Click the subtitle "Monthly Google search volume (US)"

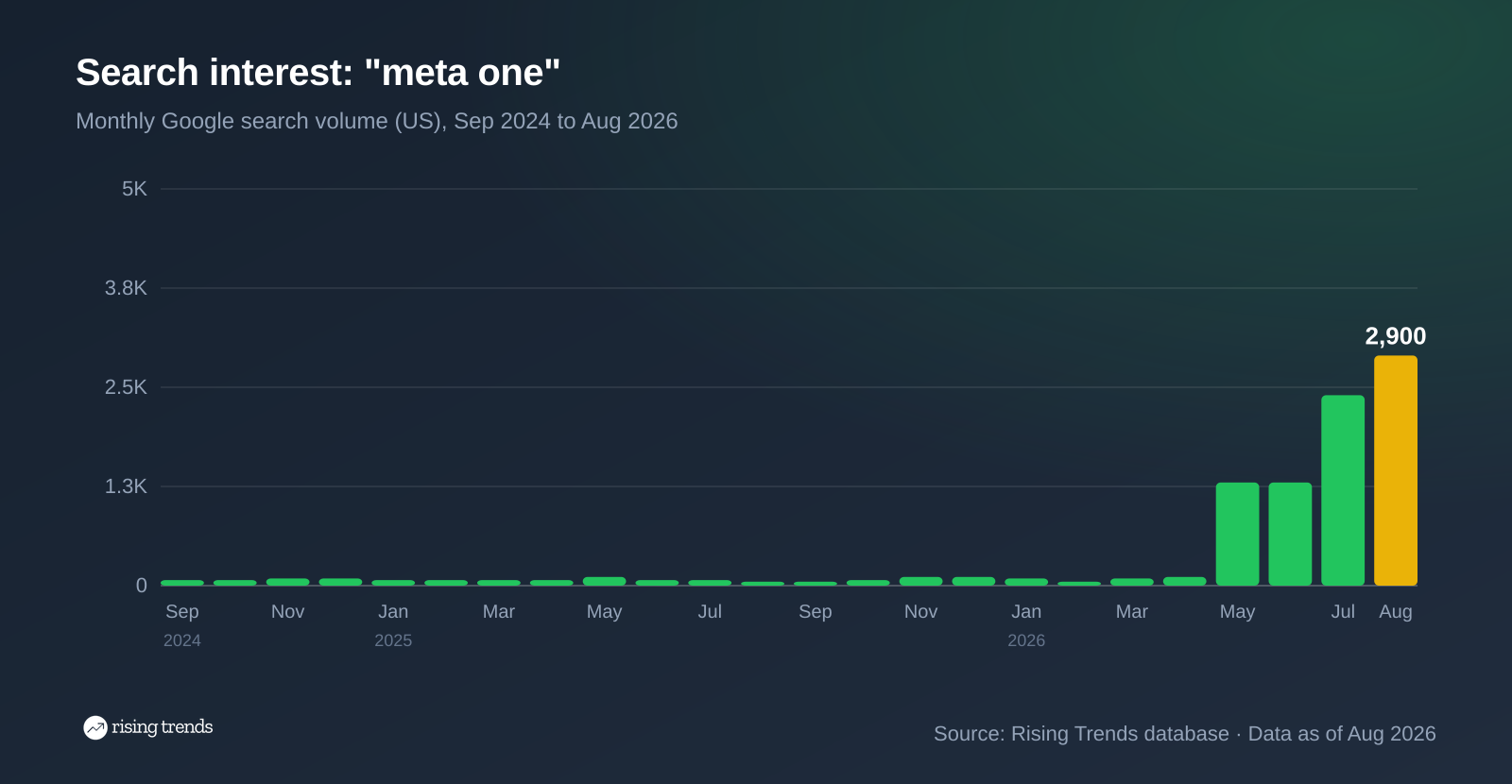click(261, 121)
